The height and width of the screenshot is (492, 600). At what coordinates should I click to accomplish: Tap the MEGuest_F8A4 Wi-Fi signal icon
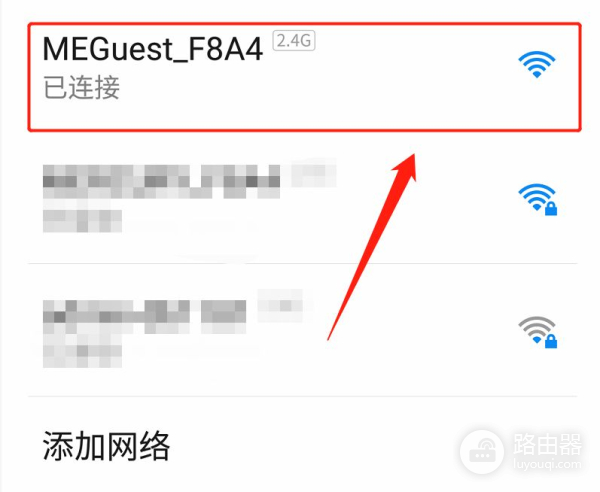pos(536,64)
